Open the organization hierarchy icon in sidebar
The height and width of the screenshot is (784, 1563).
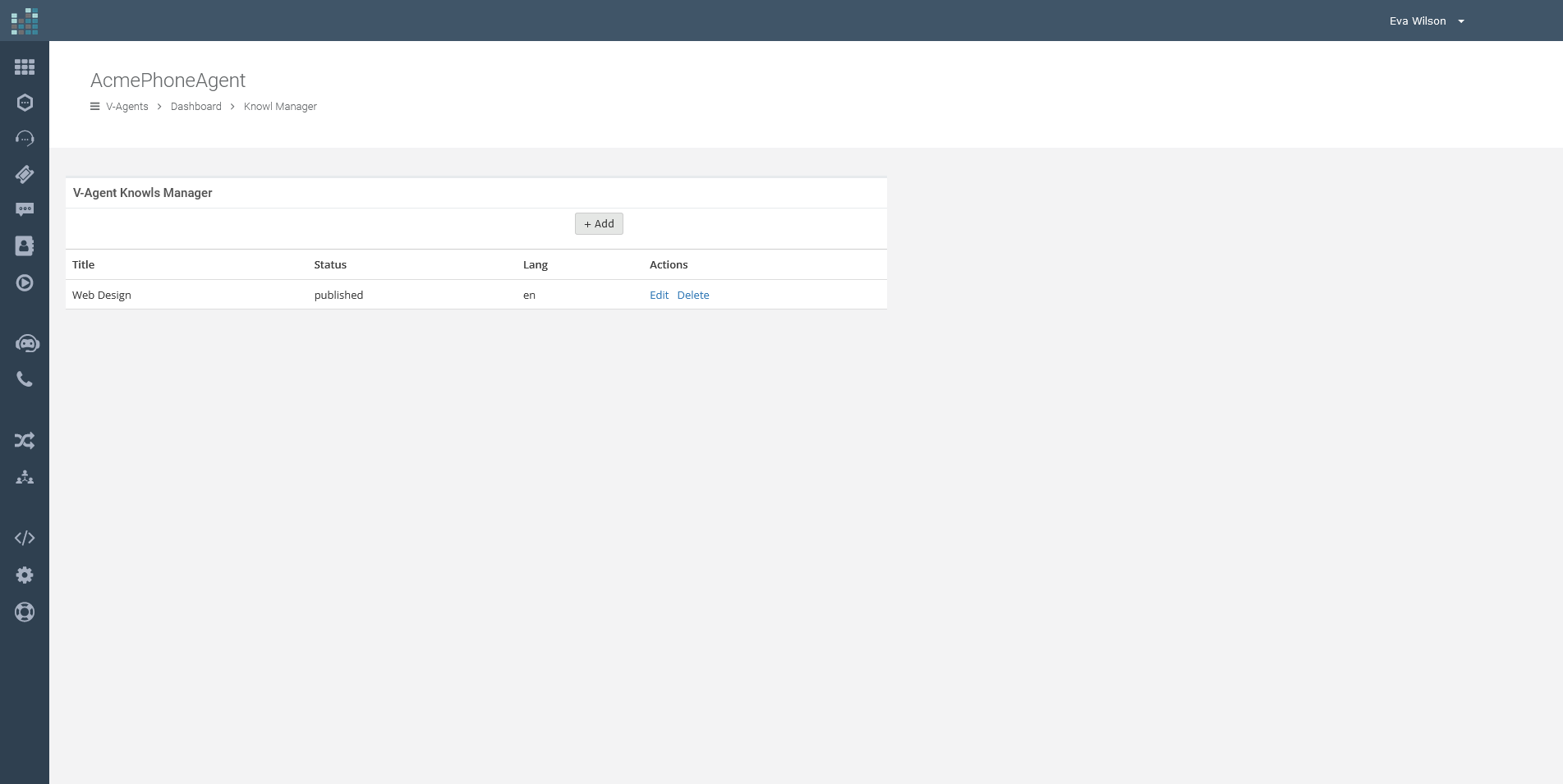pos(25,477)
